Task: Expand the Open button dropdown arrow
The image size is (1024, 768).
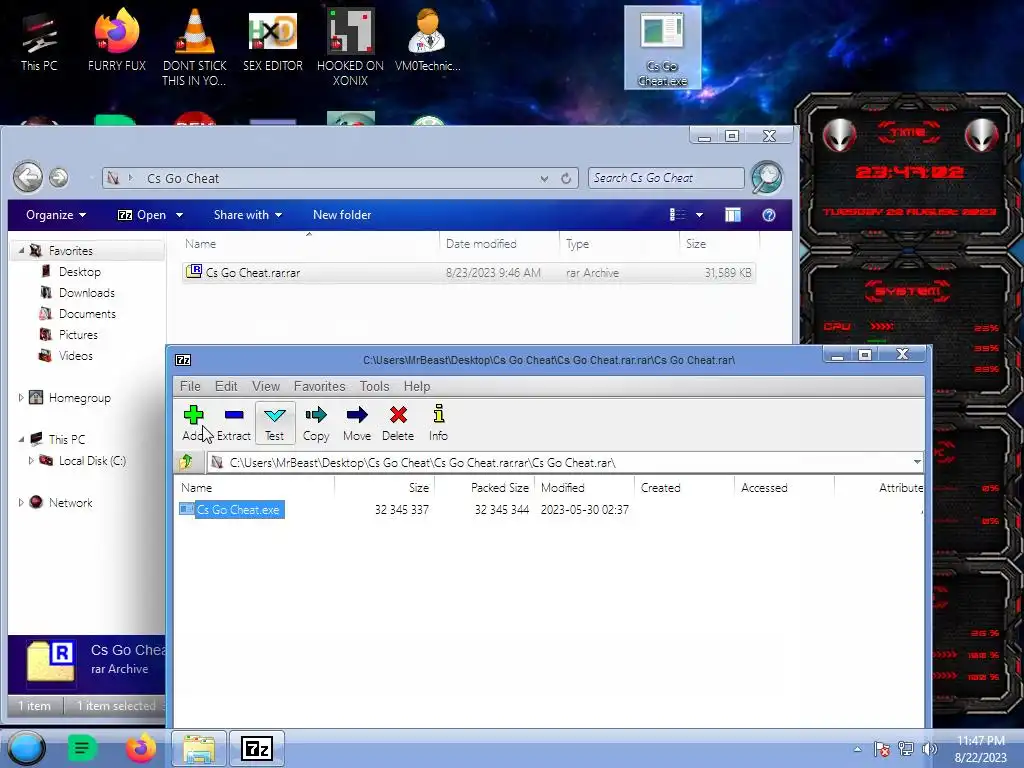Action: tap(179, 215)
